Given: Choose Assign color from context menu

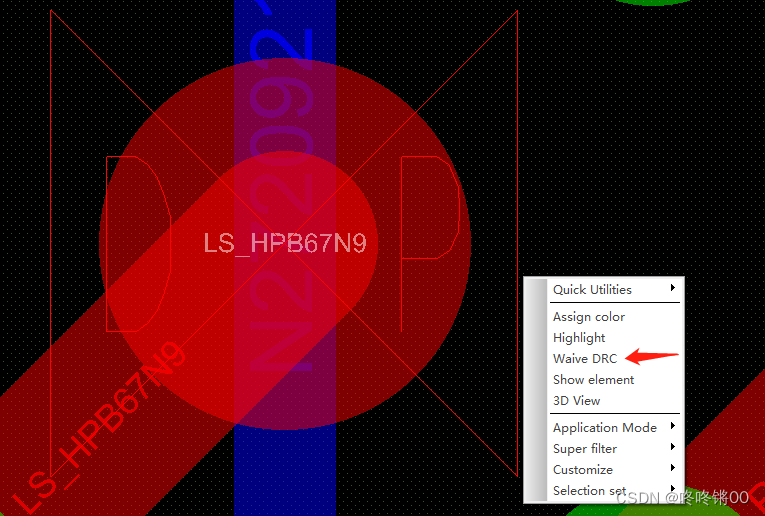Looking at the screenshot, I should point(614,317).
